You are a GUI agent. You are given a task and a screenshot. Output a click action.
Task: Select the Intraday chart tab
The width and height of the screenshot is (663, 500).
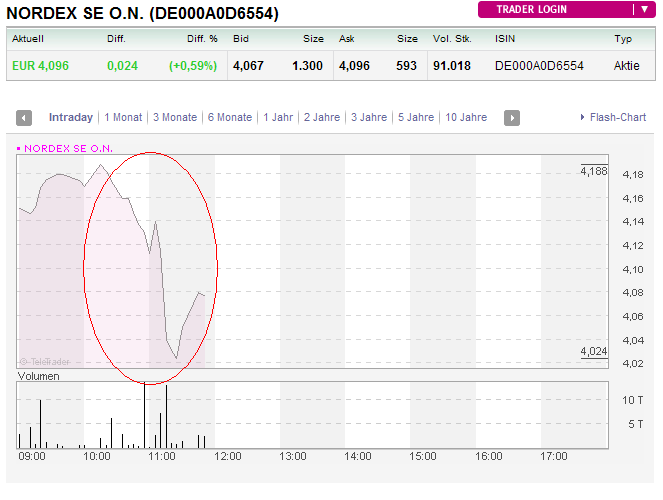[70, 118]
